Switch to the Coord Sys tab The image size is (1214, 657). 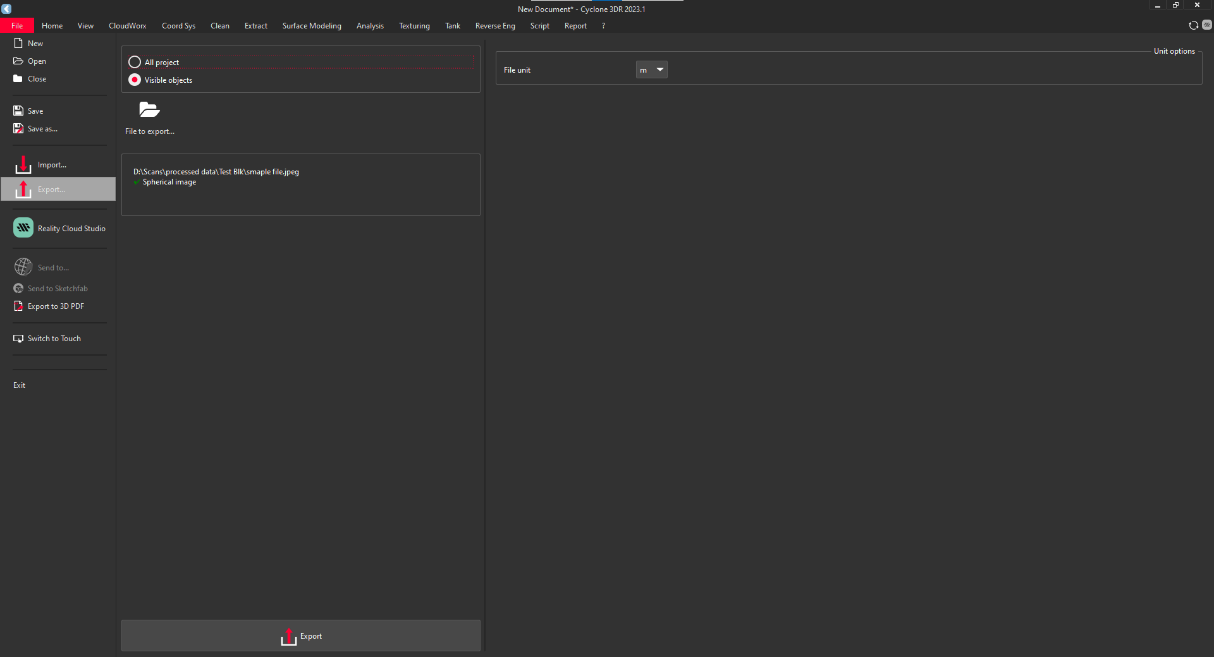[x=179, y=26]
